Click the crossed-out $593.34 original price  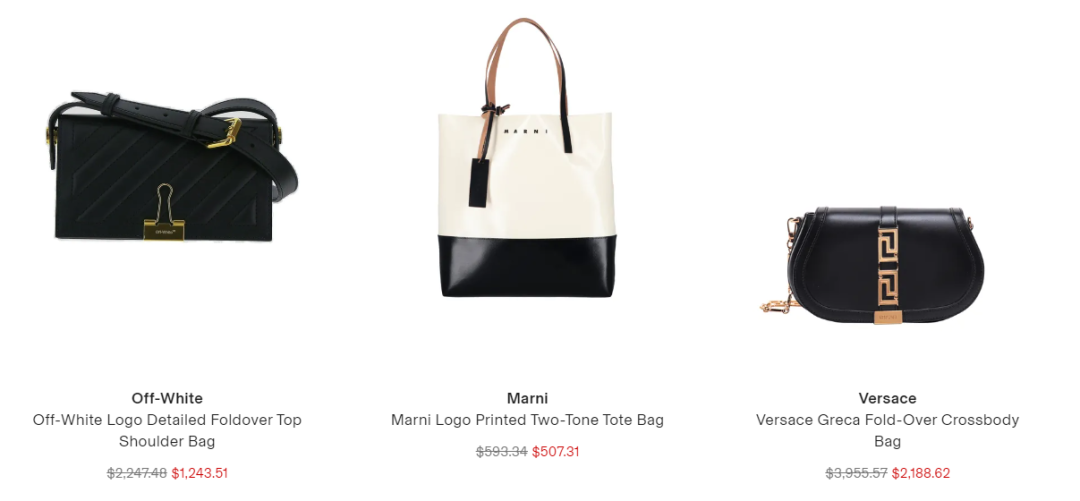(501, 452)
